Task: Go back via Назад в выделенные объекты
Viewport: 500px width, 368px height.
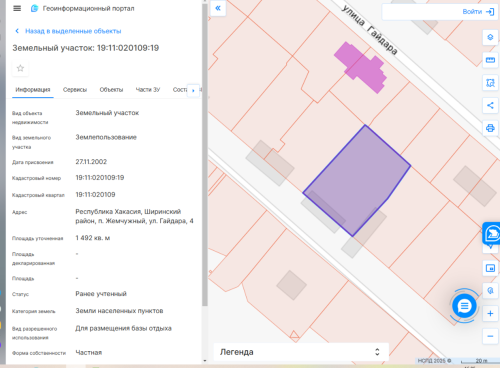Action: [73, 31]
